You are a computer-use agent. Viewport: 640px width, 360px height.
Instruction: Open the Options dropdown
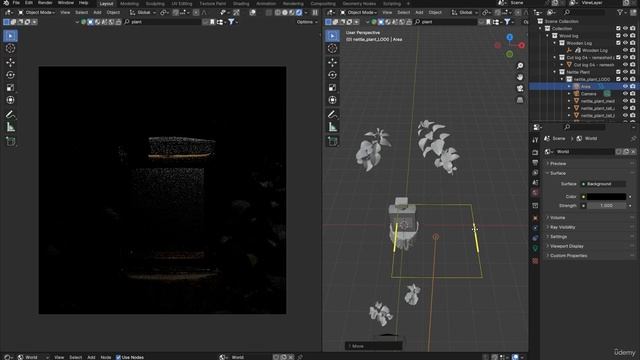pos(307,22)
